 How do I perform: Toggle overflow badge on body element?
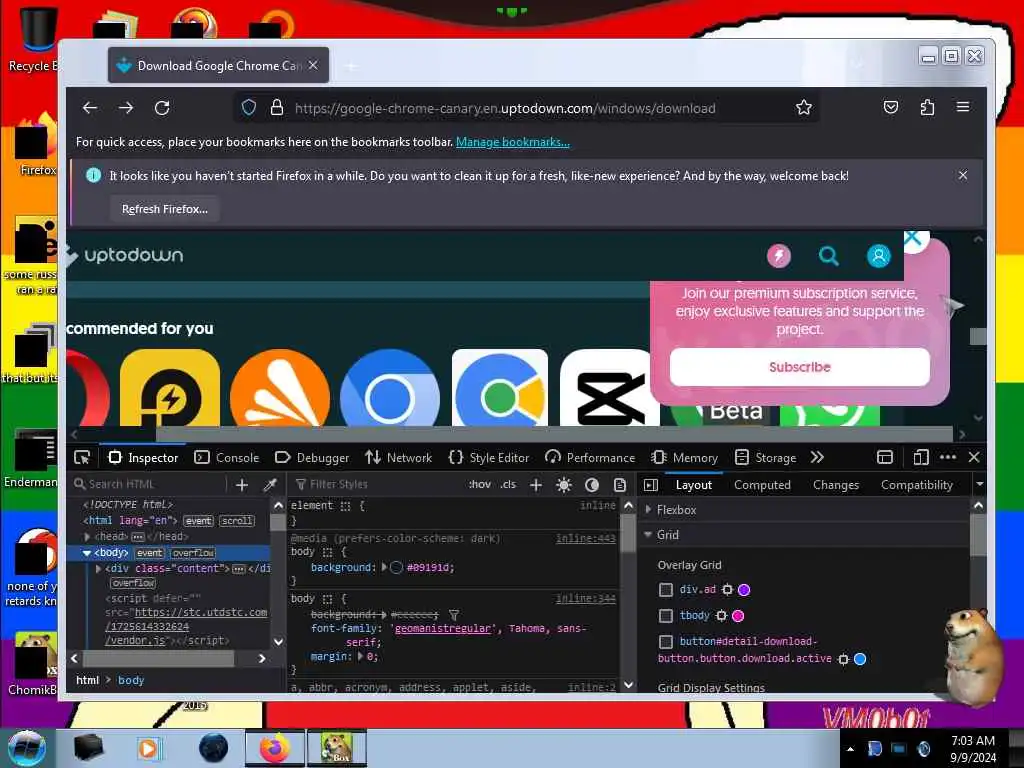pyautogui.click(x=193, y=552)
